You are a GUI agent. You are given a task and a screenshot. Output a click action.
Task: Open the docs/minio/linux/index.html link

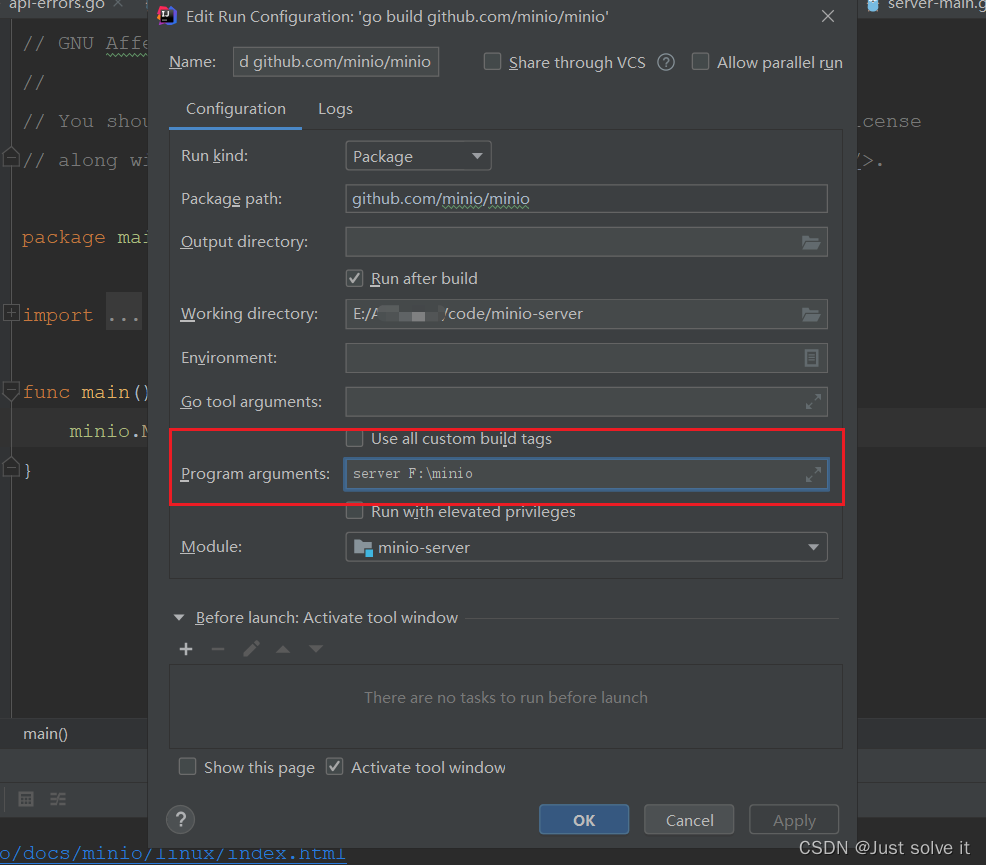173,854
